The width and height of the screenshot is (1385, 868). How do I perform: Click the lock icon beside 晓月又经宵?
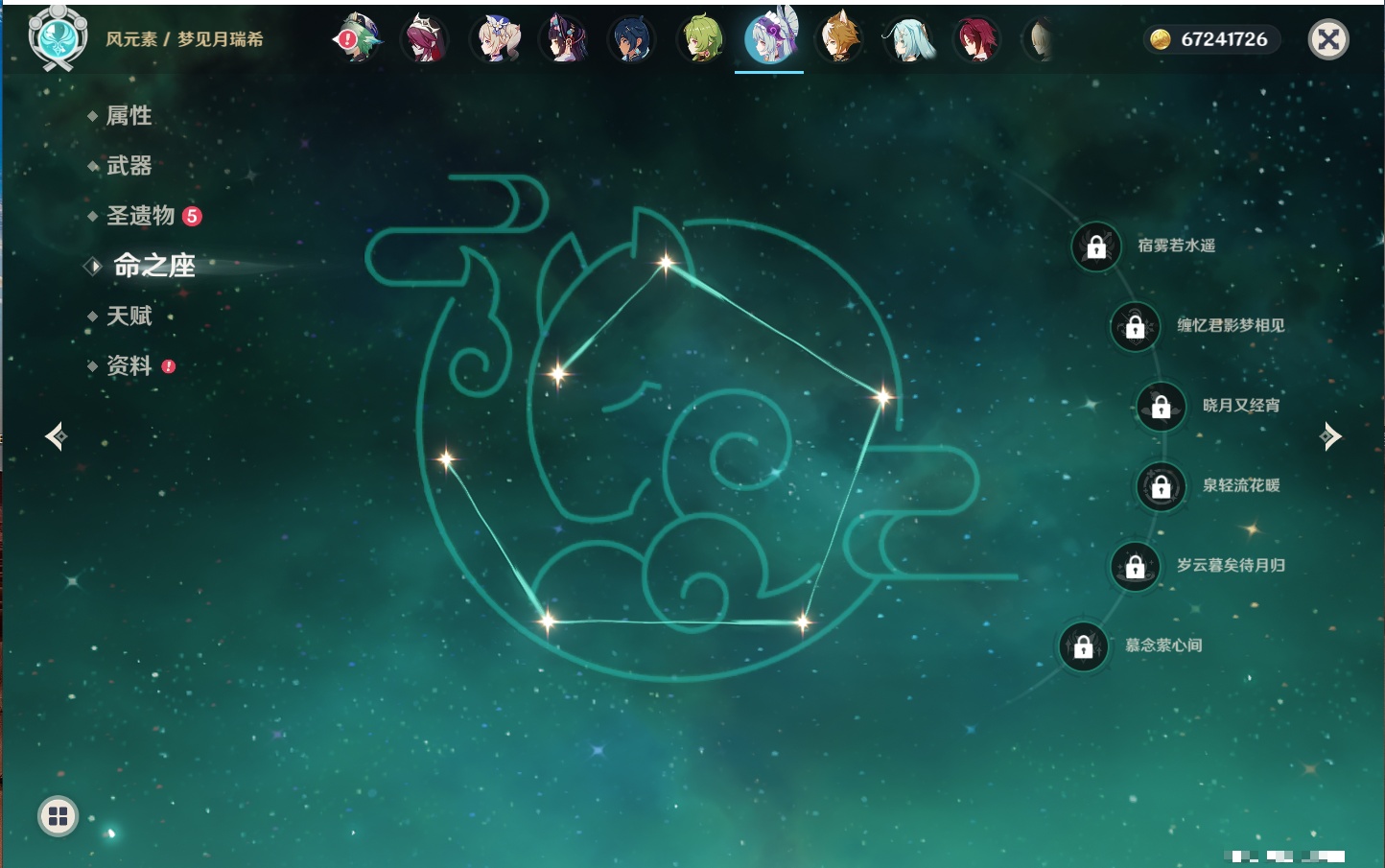pos(1162,406)
